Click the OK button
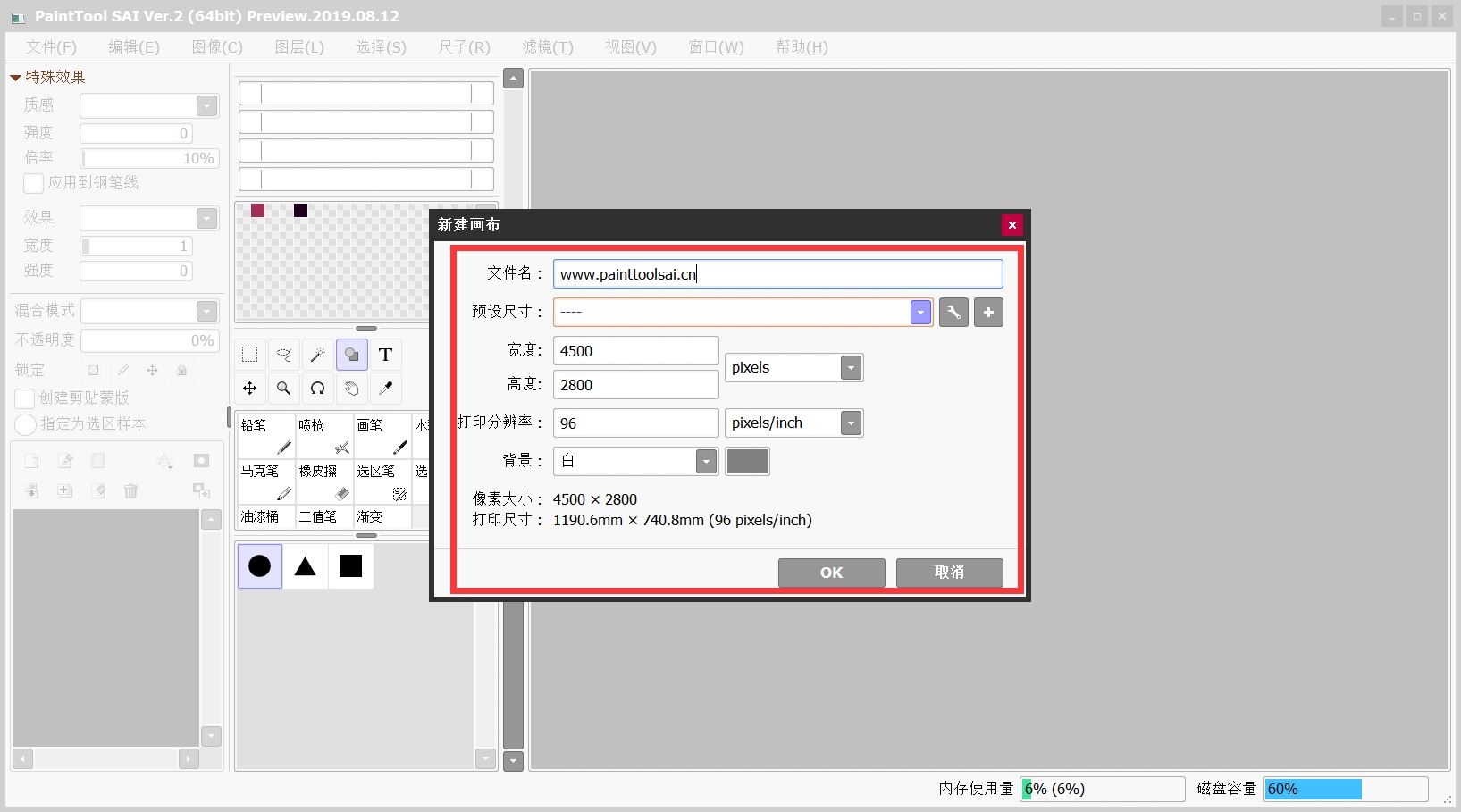 point(832,573)
